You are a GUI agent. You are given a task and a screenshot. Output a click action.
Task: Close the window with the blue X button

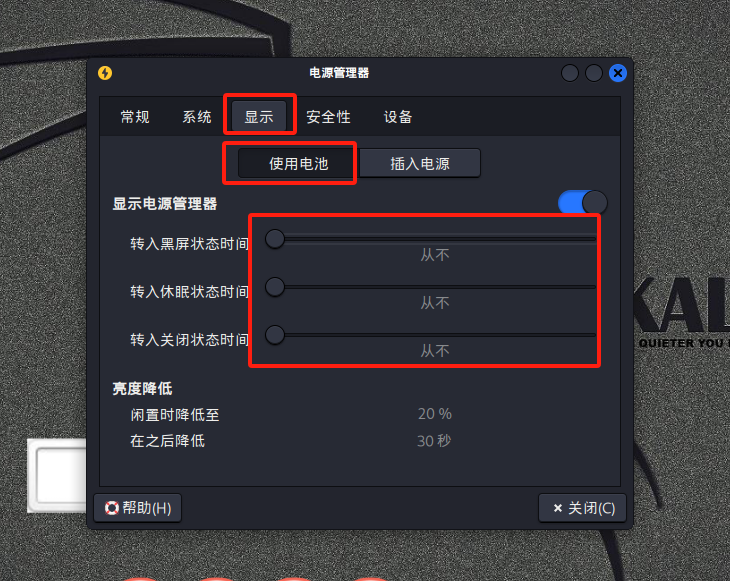[x=618, y=73]
